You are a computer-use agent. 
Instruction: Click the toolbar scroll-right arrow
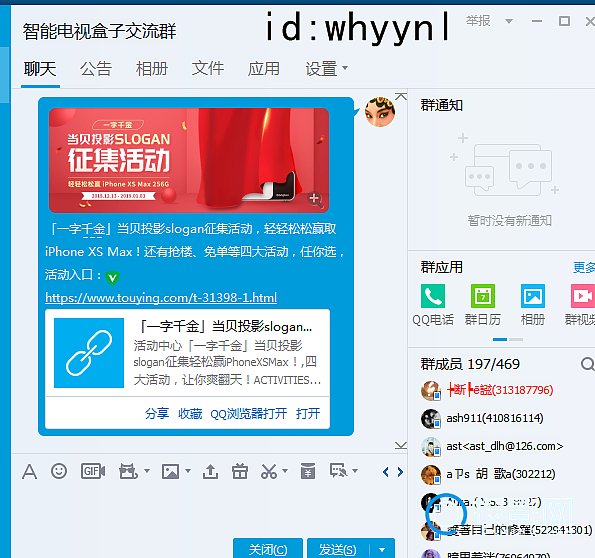pyautogui.click(x=400, y=472)
